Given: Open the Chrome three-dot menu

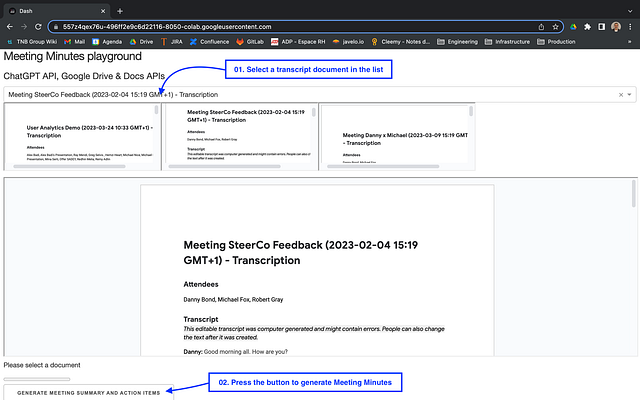Looking at the screenshot, I should (x=630, y=27).
